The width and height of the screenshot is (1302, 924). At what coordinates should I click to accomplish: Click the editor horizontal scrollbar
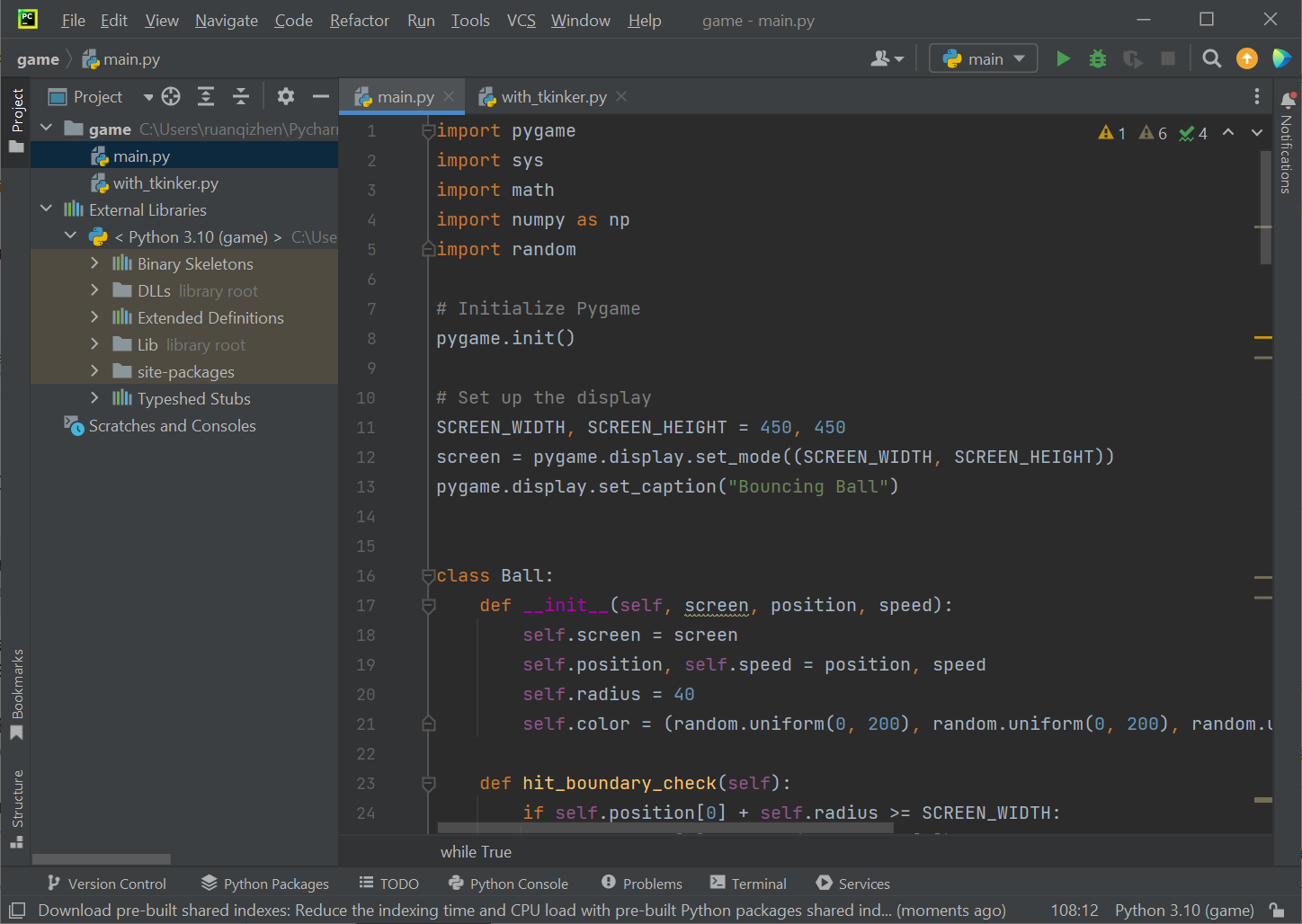665,828
